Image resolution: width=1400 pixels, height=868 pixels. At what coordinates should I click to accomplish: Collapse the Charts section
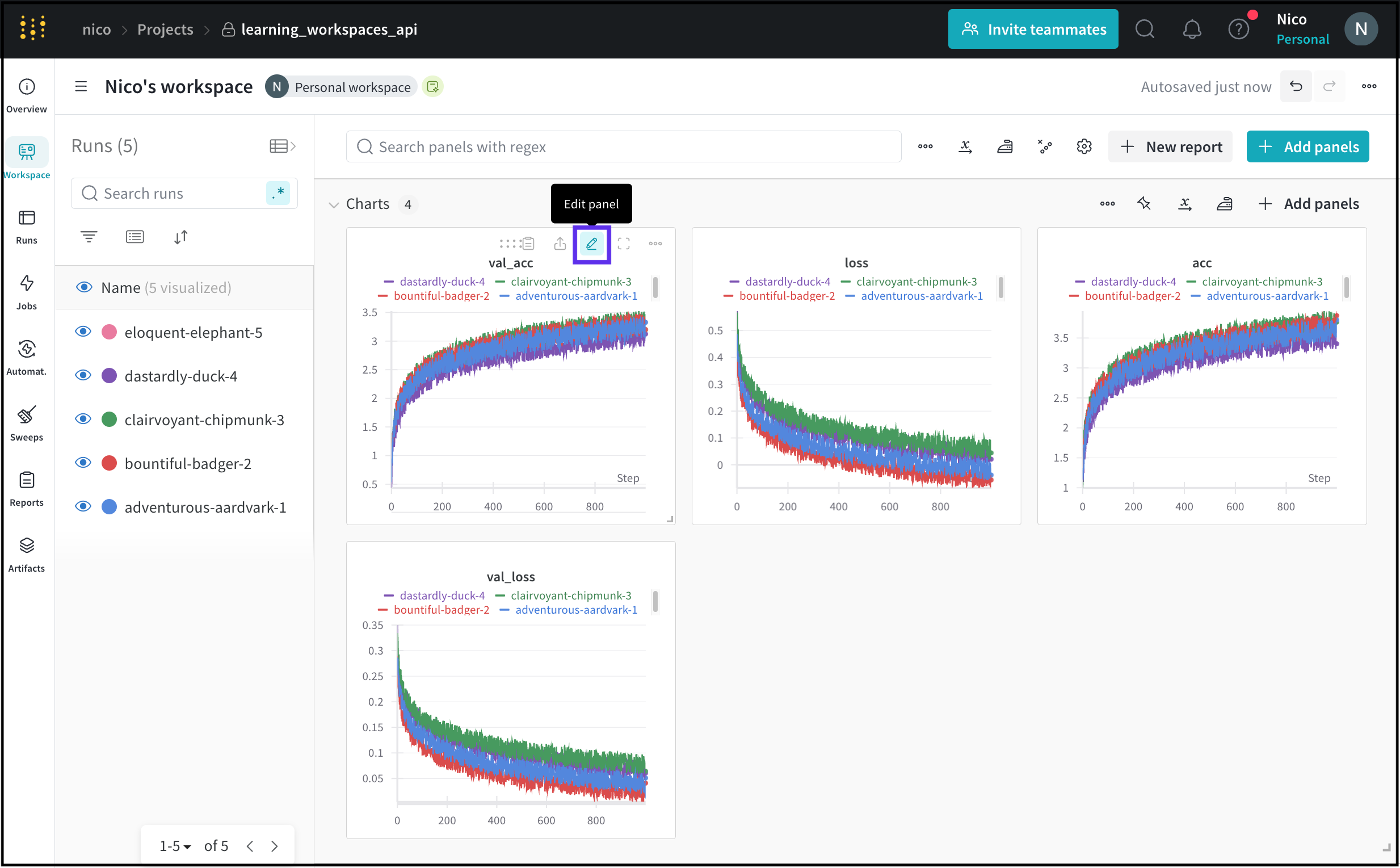tap(333, 205)
